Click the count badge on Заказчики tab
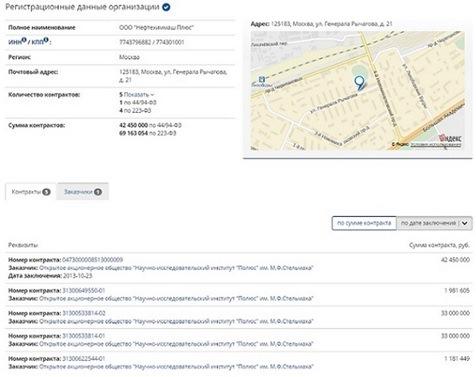Image resolution: width=476 pixels, height=377 pixels. (98, 192)
